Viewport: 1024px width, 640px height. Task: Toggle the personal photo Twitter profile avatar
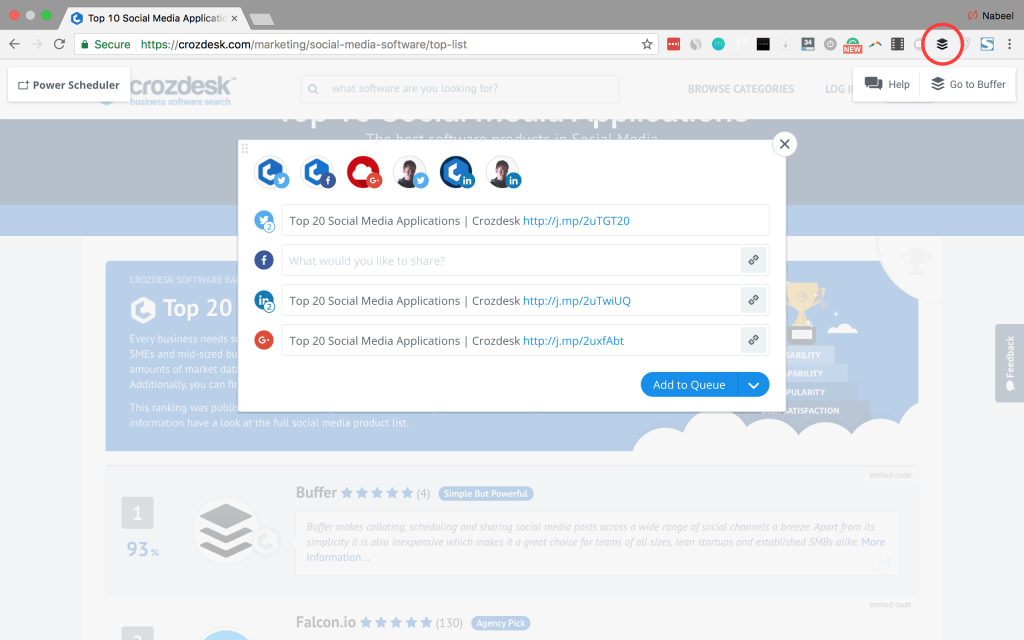[x=410, y=172]
